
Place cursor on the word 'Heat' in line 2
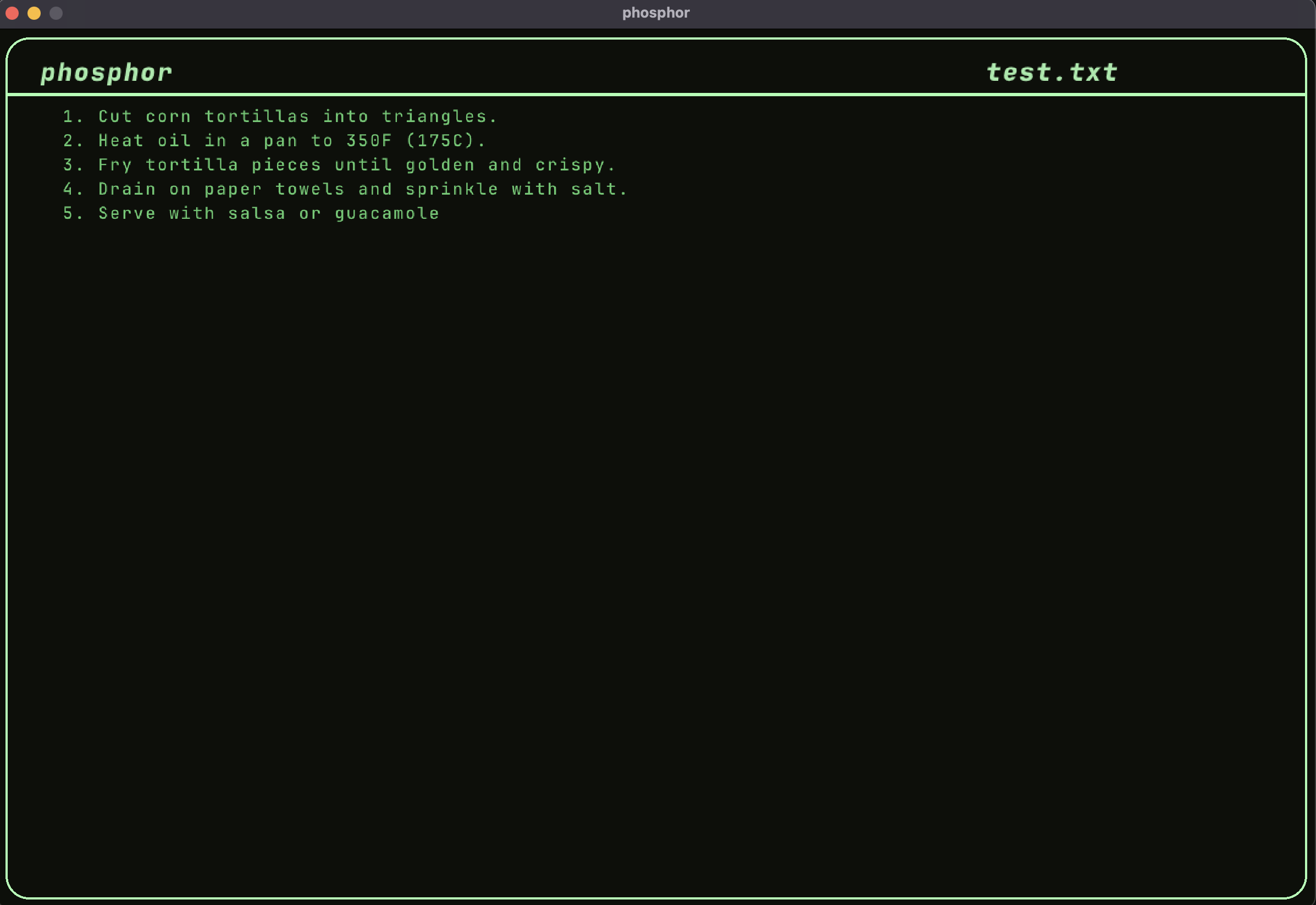(x=121, y=141)
